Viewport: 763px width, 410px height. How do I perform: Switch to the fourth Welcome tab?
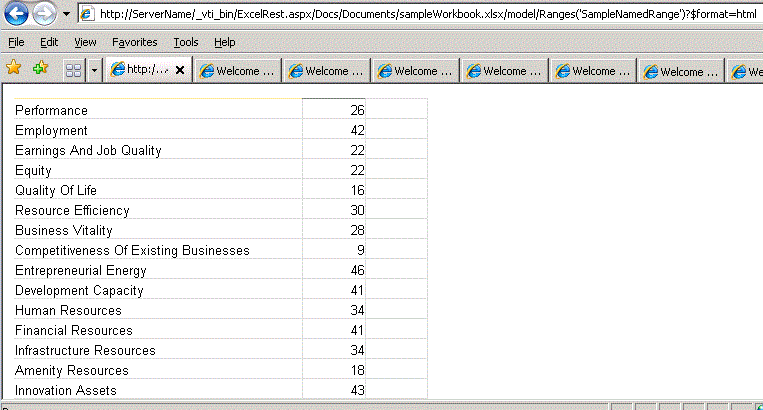[x=505, y=71]
